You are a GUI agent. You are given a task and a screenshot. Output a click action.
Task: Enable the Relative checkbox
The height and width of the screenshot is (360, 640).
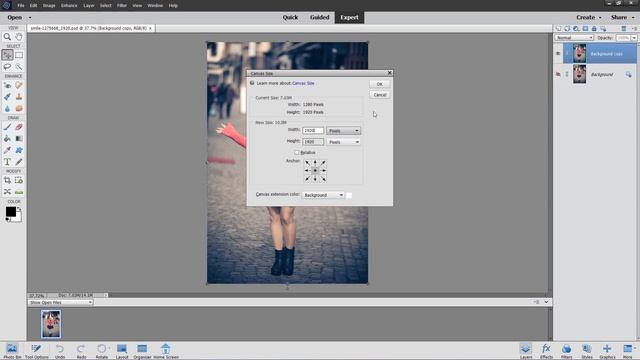[x=297, y=152]
